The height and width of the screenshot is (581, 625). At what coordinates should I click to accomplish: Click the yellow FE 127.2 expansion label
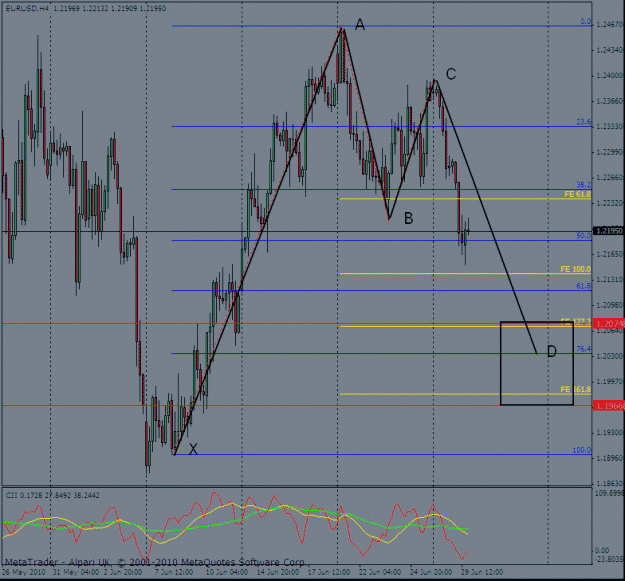click(x=576, y=321)
